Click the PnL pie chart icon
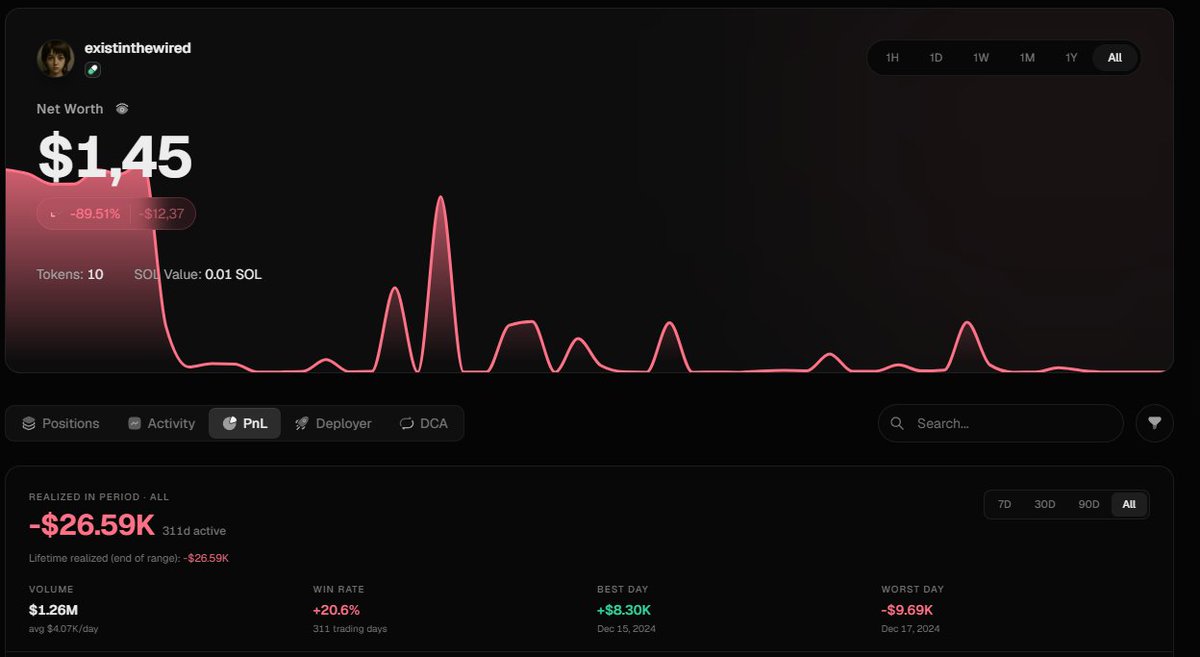Image resolution: width=1200 pixels, height=657 pixels. (x=229, y=424)
